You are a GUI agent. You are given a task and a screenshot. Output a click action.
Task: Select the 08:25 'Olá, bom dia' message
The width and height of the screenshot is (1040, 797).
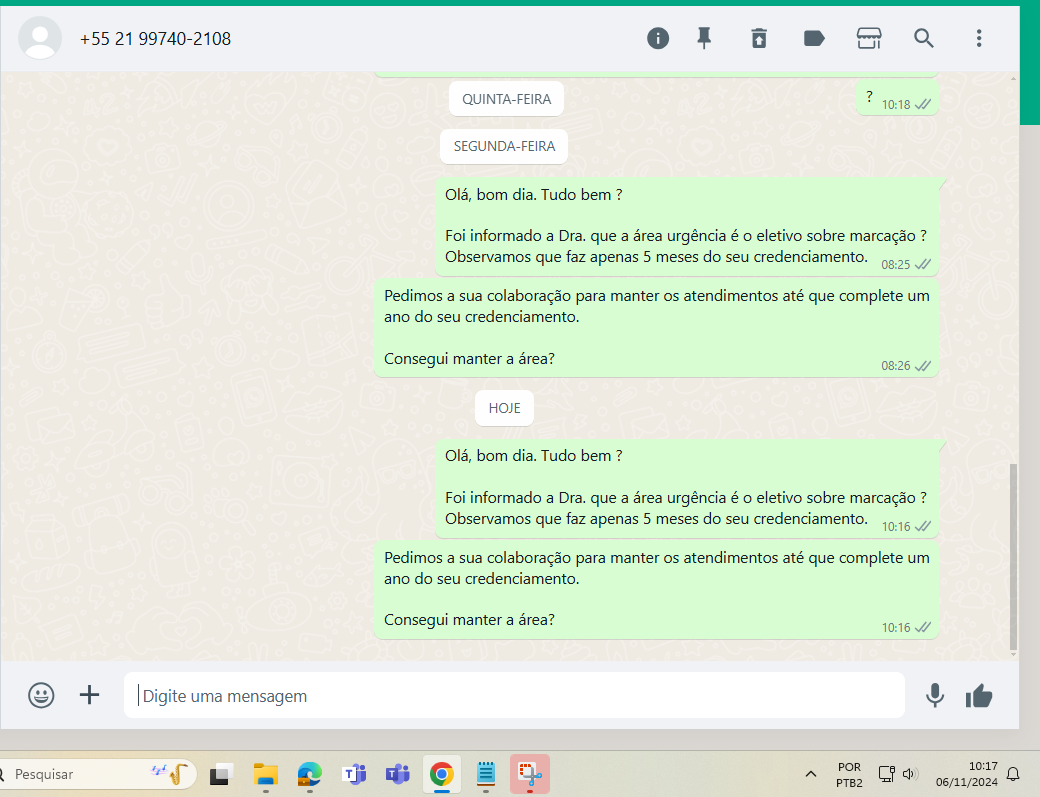click(686, 227)
